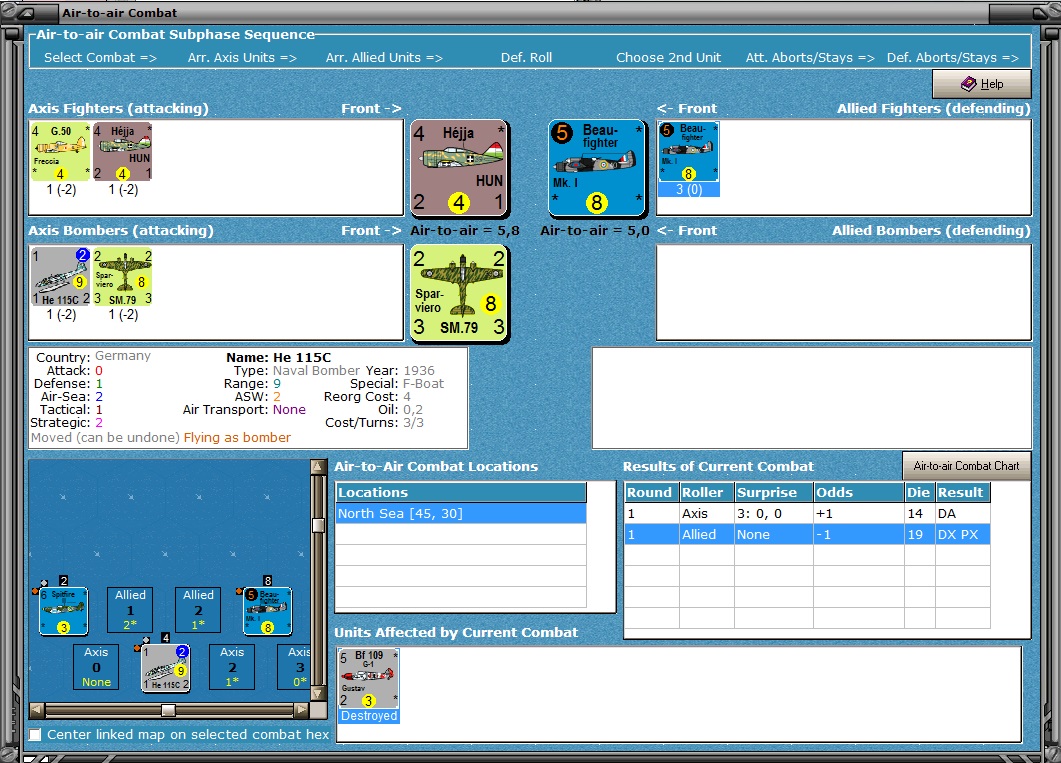The height and width of the screenshot is (763, 1061).
Task: Select the destroyed Bf 109 Gustav unit
Action: pyautogui.click(x=369, y=678)
